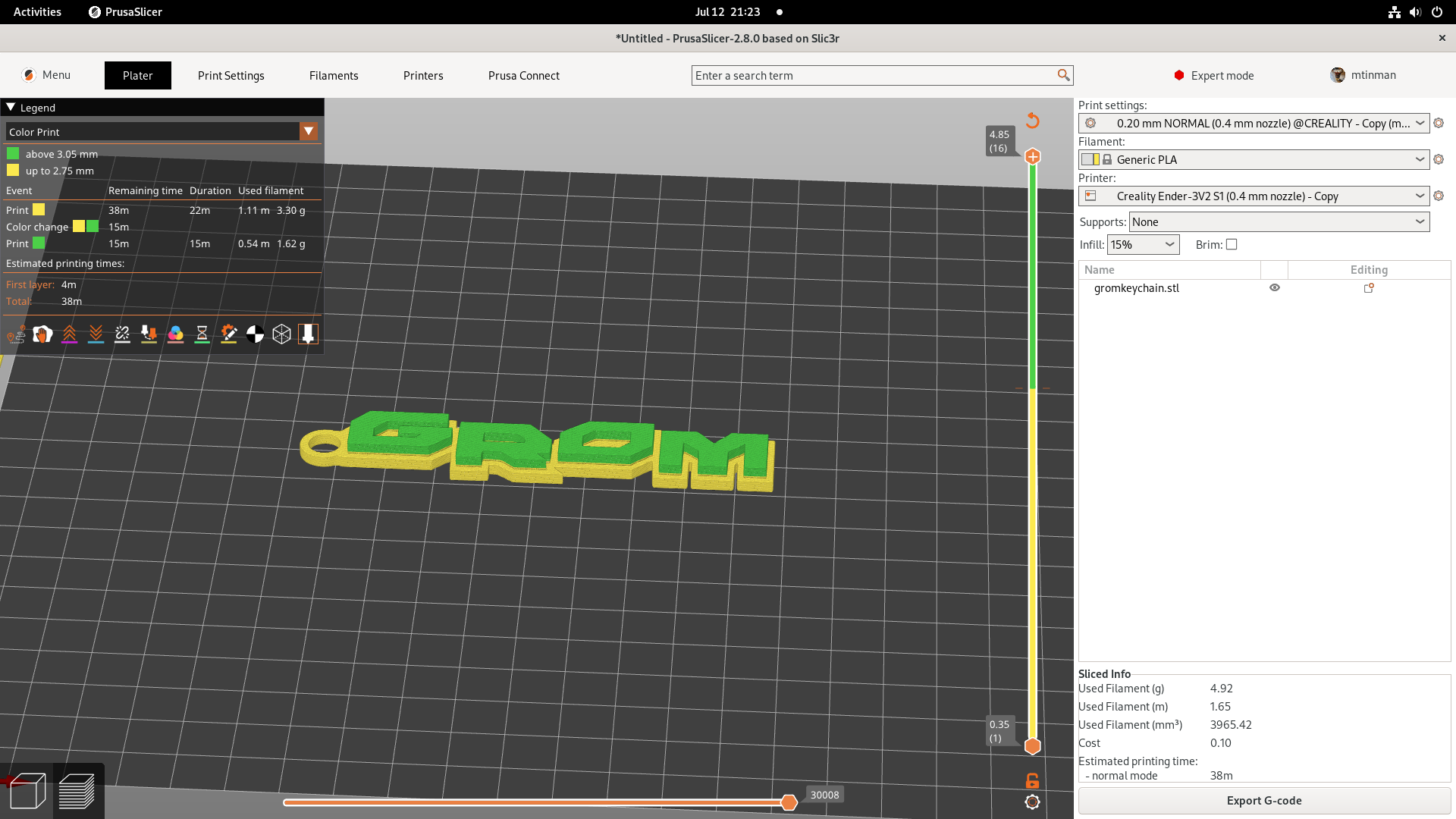Screen dimensions: 1456x819
Task: Select gromkeychain.stl in object list
Action: [1136, 288]
